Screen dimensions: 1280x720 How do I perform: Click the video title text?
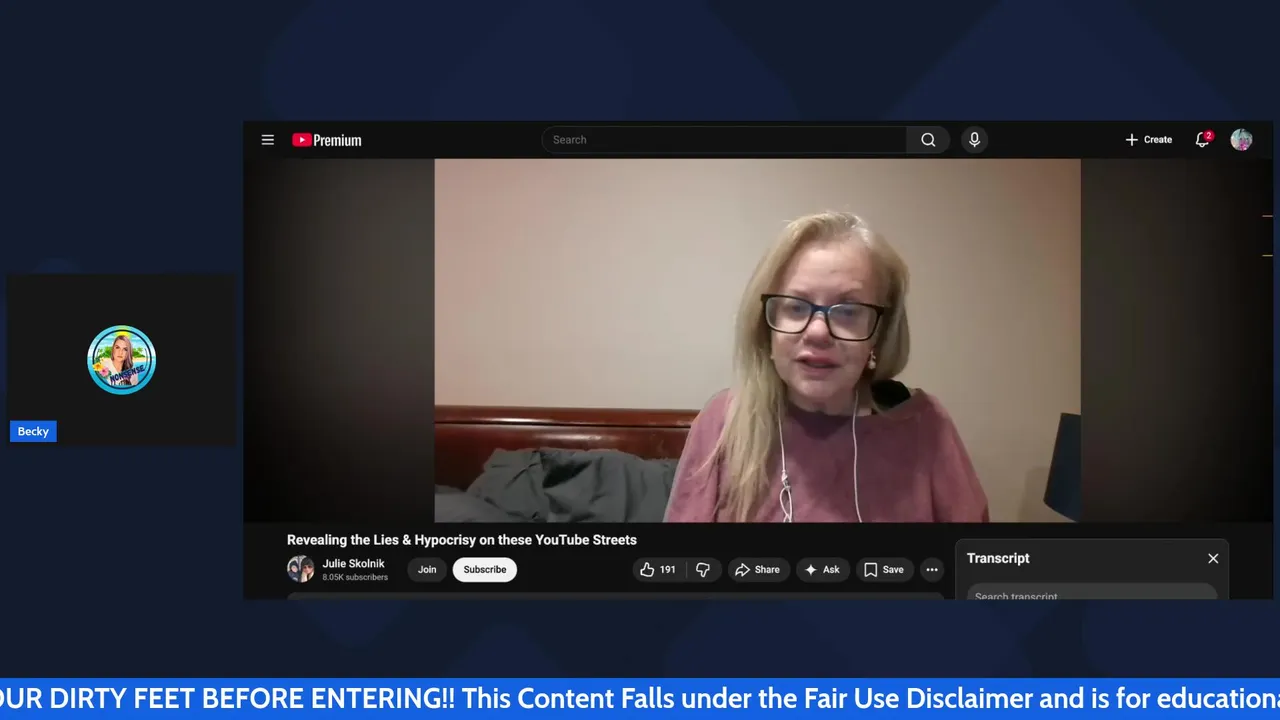click(462, 540)
